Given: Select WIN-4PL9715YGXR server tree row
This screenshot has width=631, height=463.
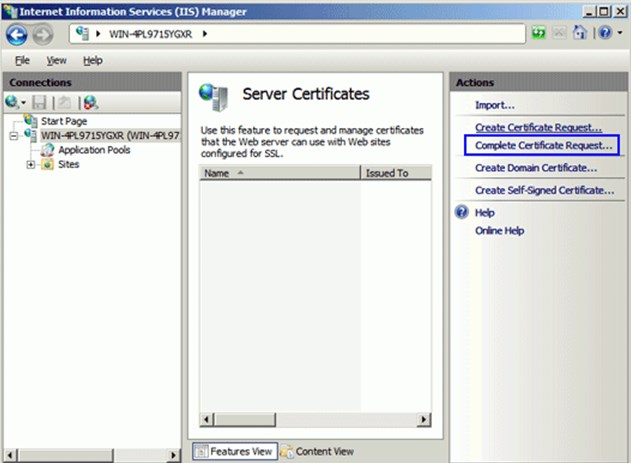Looking at the screenshot, I should (x=110, y=136).
